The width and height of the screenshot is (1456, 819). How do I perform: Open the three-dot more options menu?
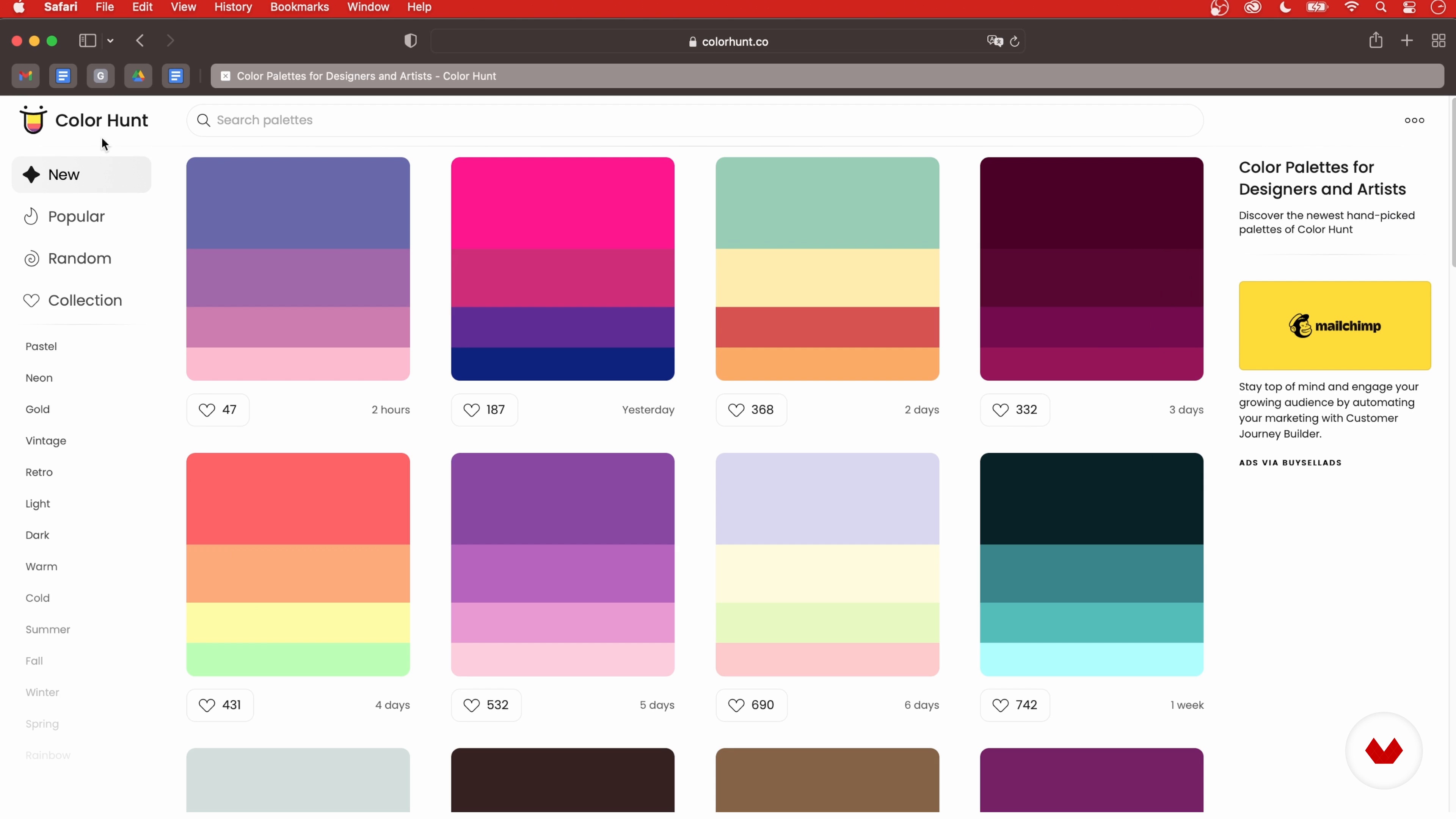[1414, 120]
